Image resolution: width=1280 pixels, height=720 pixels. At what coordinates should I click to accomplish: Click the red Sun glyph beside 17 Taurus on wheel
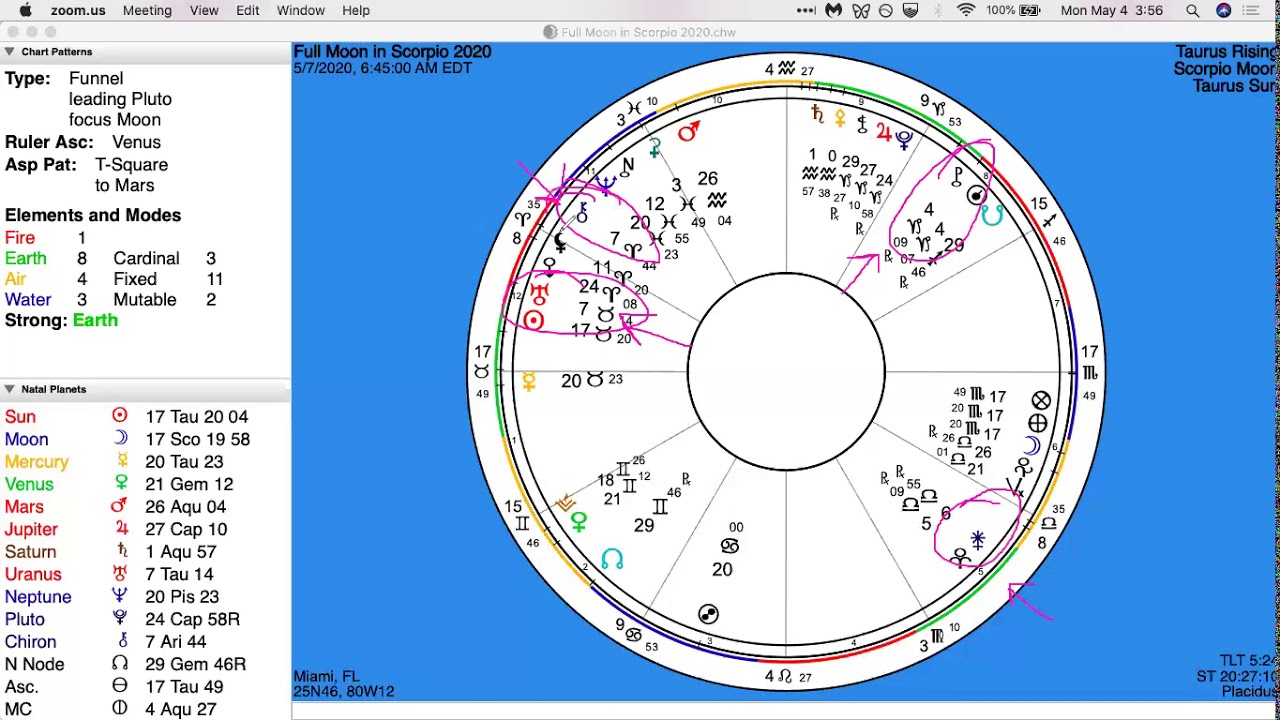[x=533, y=321]
